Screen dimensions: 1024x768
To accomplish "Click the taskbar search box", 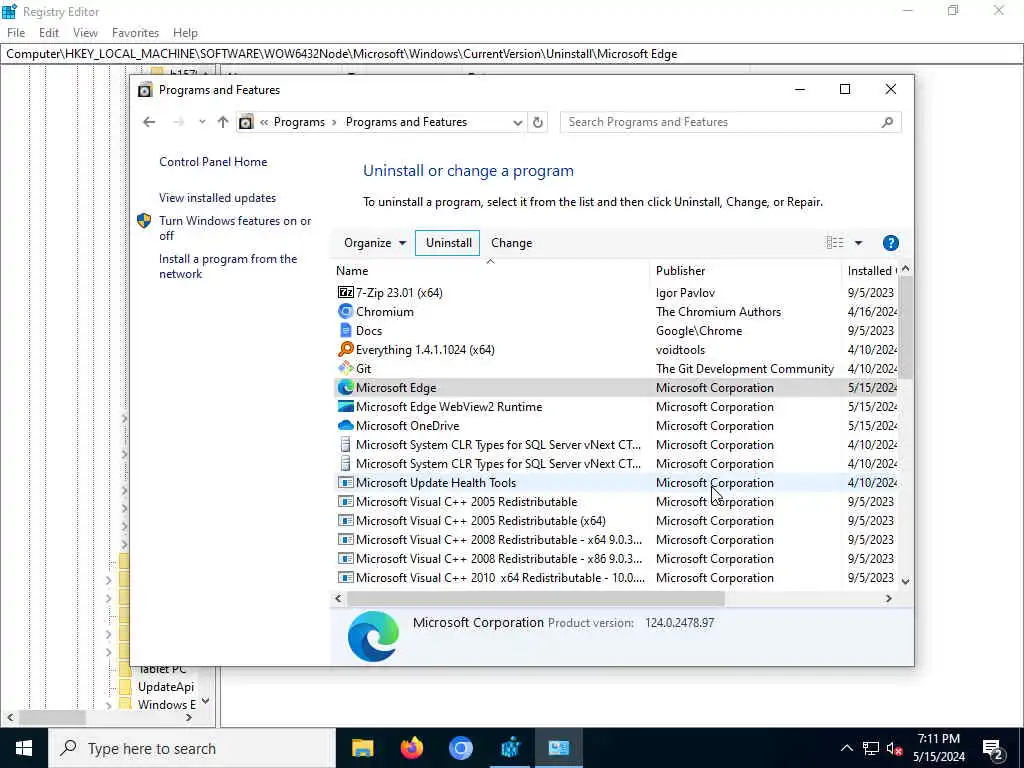I will pos(192,748).
